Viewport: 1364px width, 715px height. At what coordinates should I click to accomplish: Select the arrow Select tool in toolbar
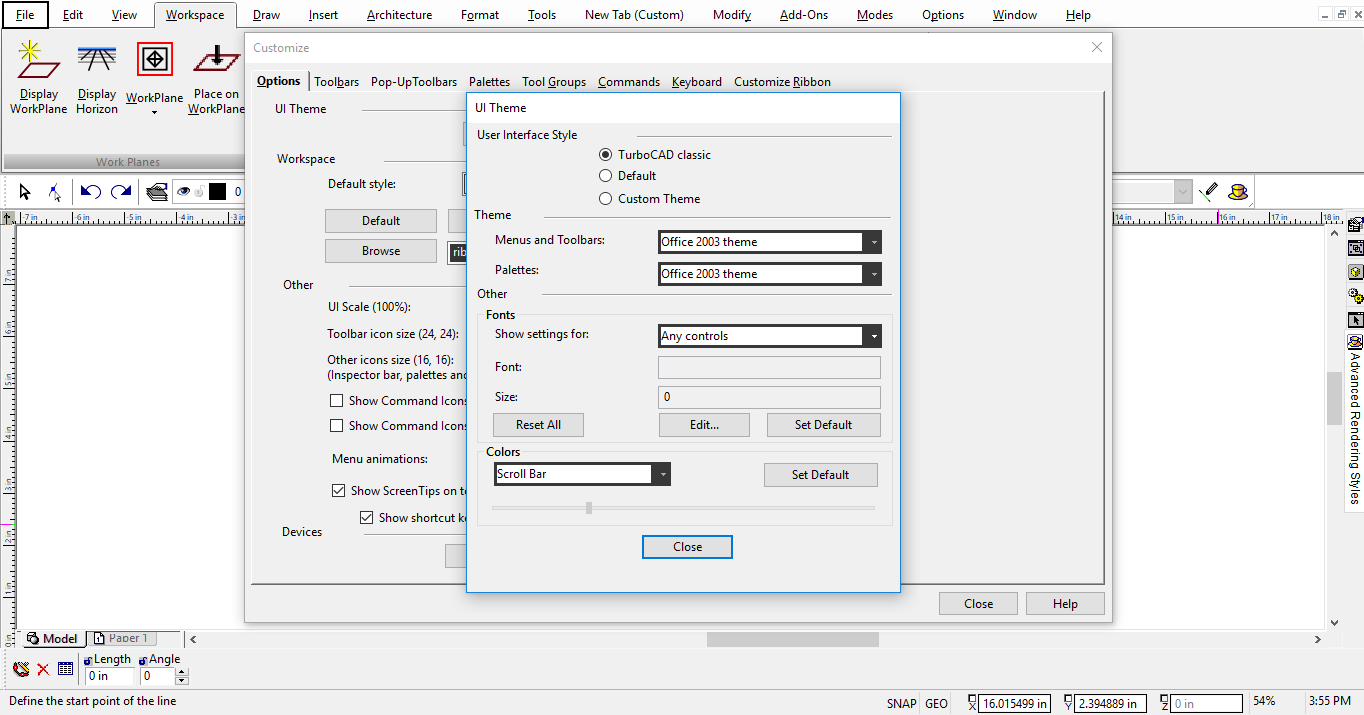coord(26,192)
